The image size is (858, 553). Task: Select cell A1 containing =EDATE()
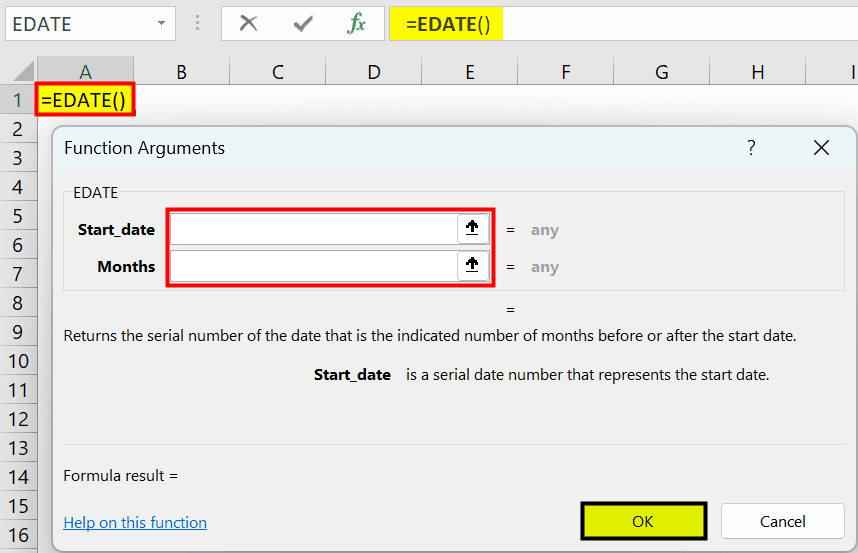click(x=85, y=100)
